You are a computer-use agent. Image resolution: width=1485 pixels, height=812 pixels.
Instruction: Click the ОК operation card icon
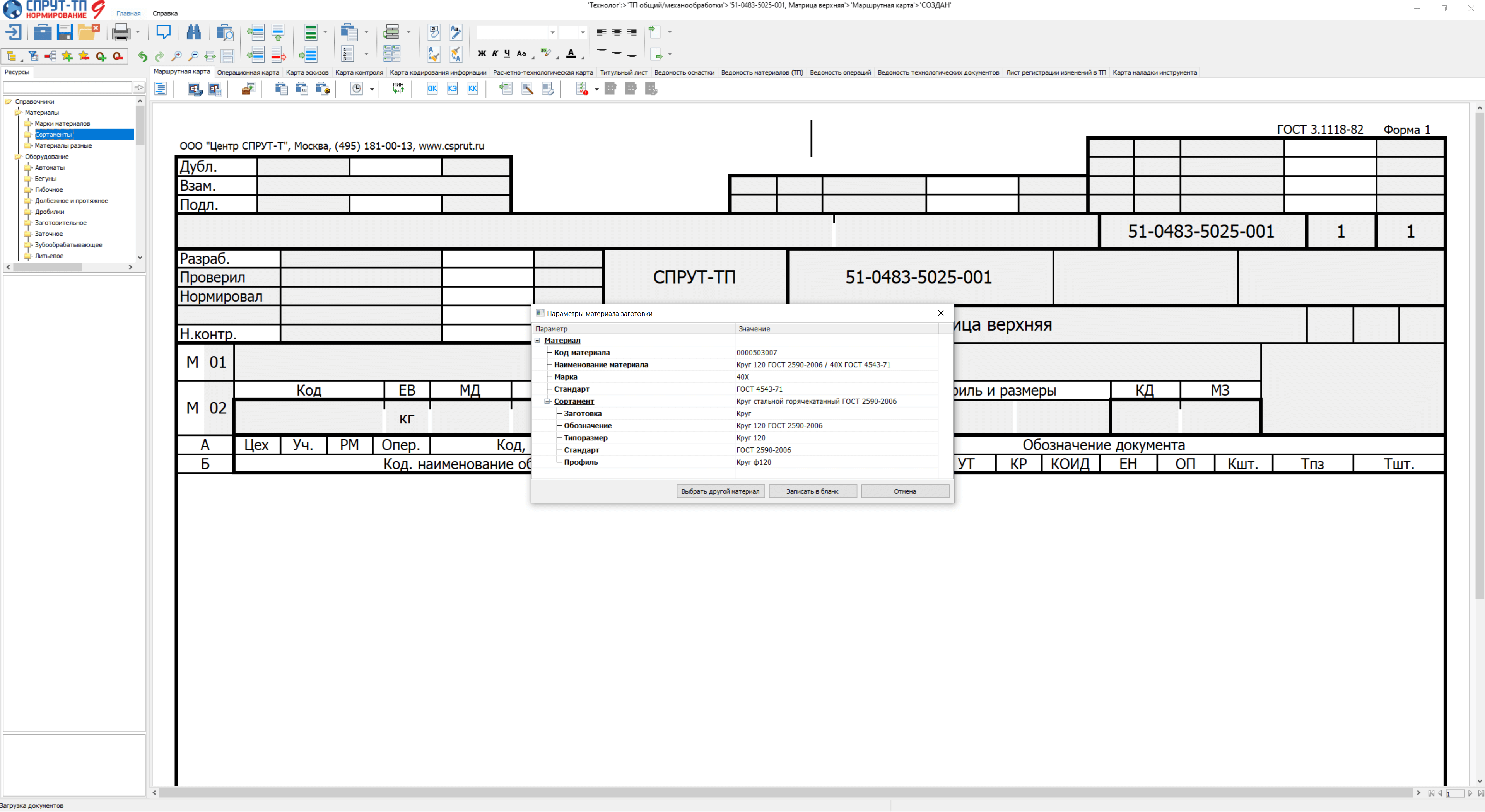click(432, 88)
